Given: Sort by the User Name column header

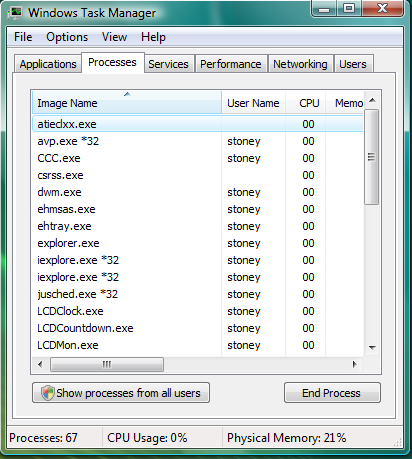Looking at the screenshot, I should click(x=253, y=103).
